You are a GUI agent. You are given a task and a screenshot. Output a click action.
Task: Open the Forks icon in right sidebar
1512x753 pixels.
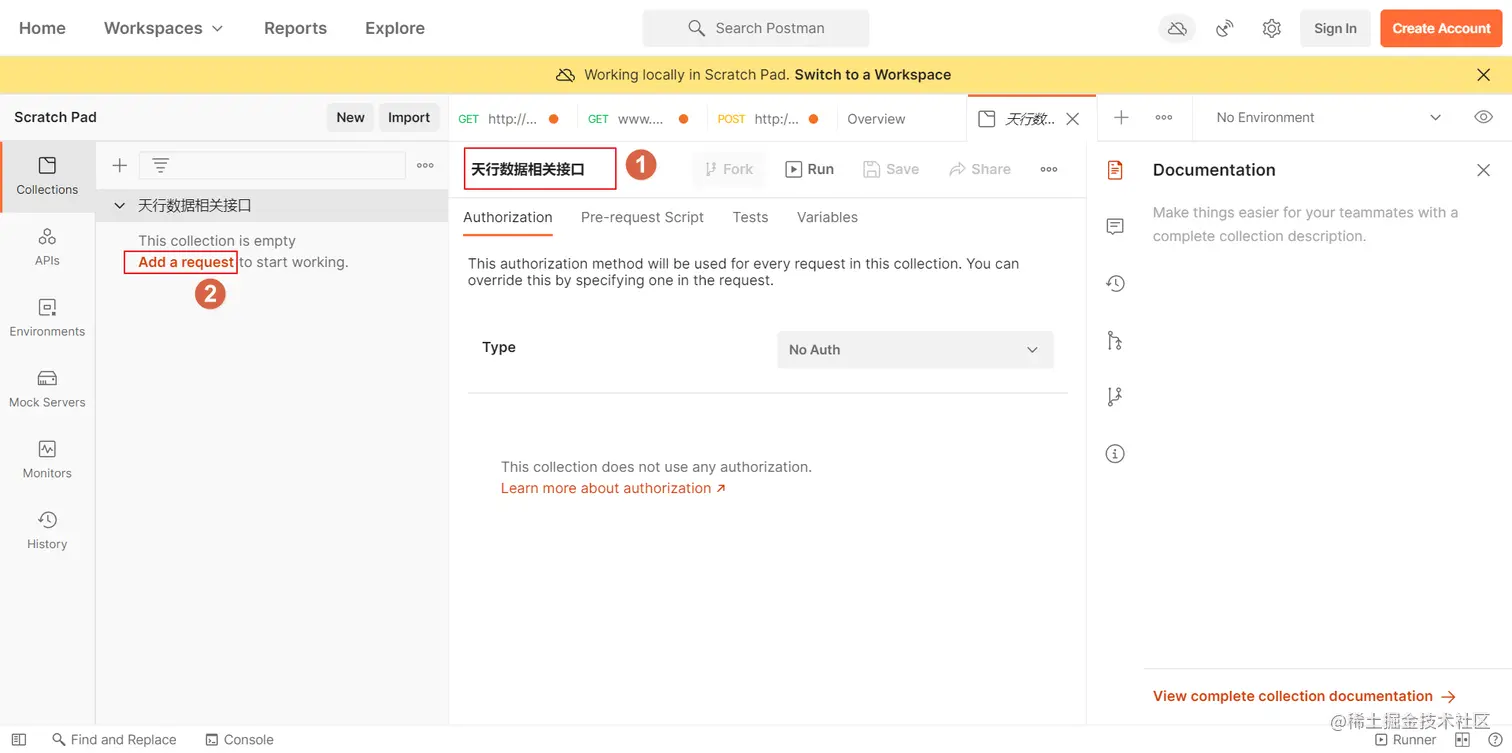point(1115,397)
